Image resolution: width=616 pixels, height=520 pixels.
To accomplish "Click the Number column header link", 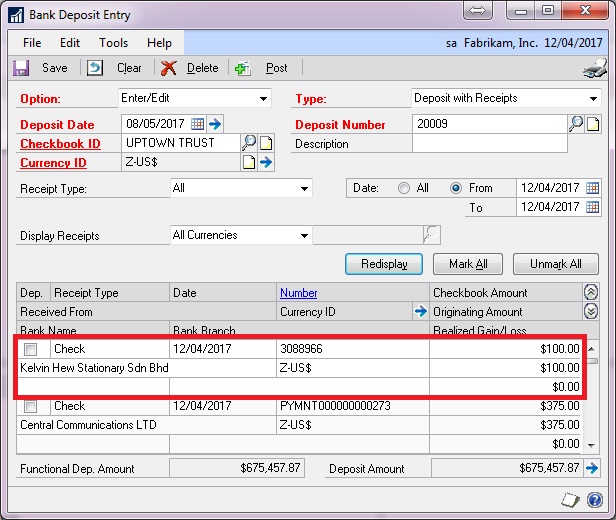I will click(x=299, y=293).
